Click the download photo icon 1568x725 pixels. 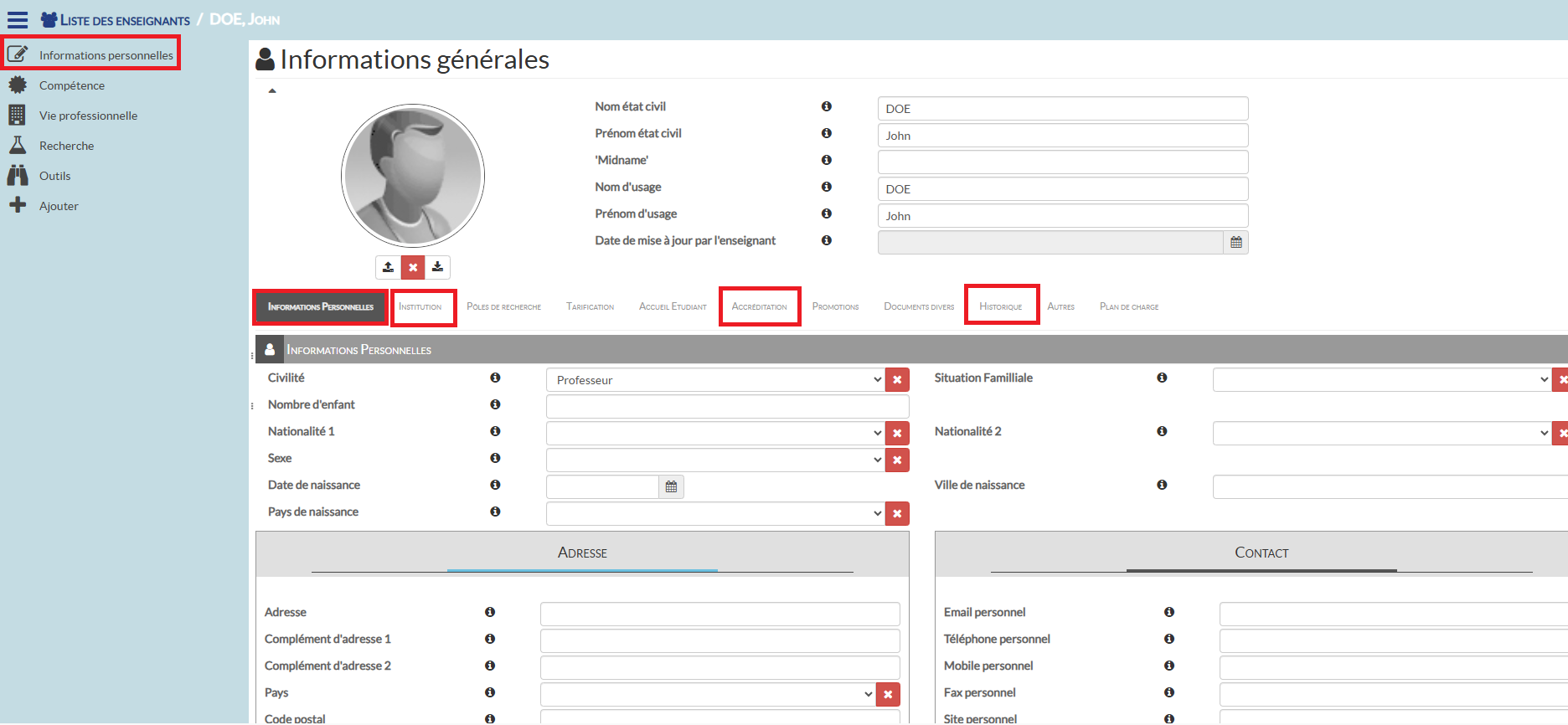437,267
